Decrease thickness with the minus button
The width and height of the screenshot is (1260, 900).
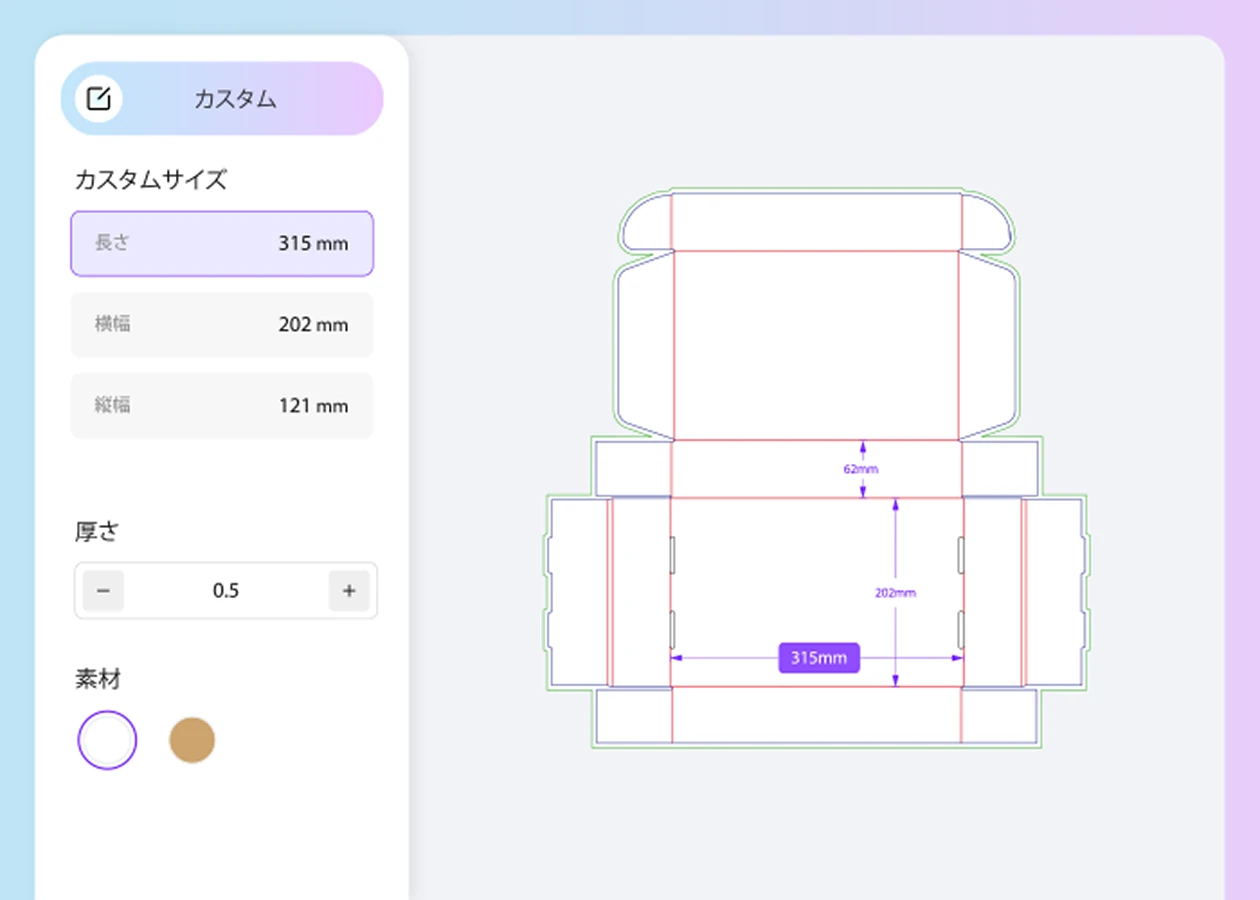(103, 591)
